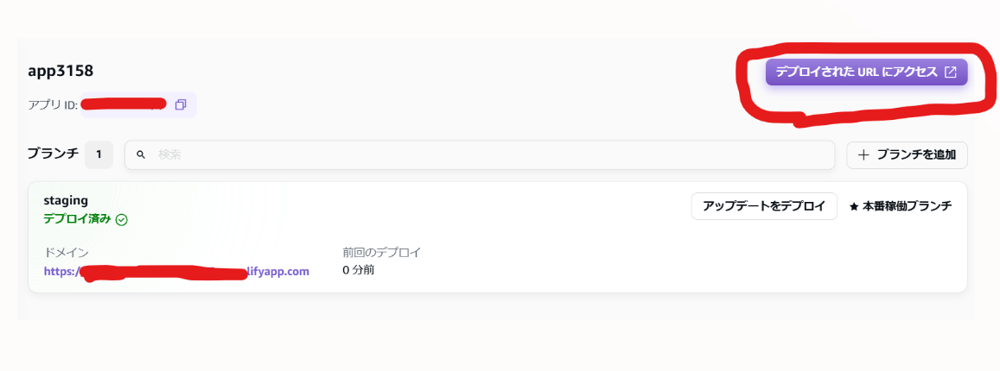This screenshot has width=1000, height=371.
Task: Click the 前回のデプロイ label
Action: pyautogui.click(x=381, y=252)
